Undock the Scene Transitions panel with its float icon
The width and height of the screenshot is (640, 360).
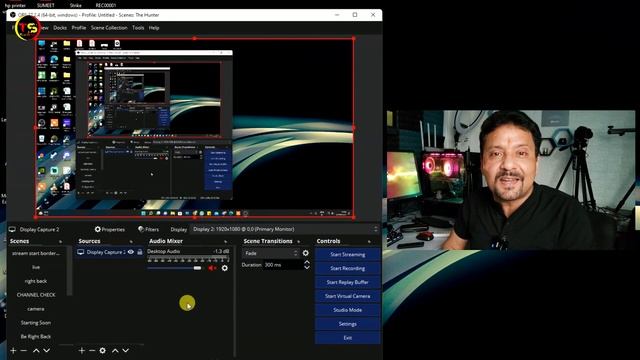[298, 242]
